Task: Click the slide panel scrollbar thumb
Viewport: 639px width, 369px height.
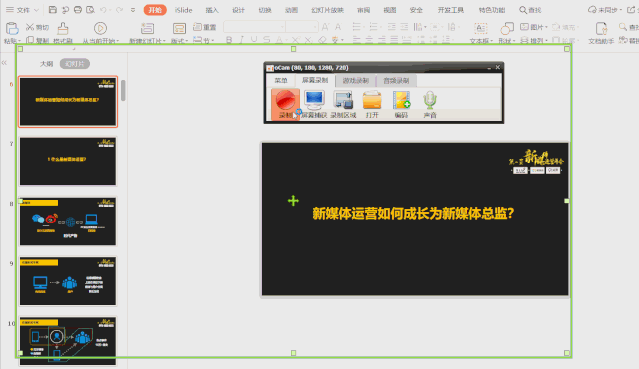Action: coord(123,90)
